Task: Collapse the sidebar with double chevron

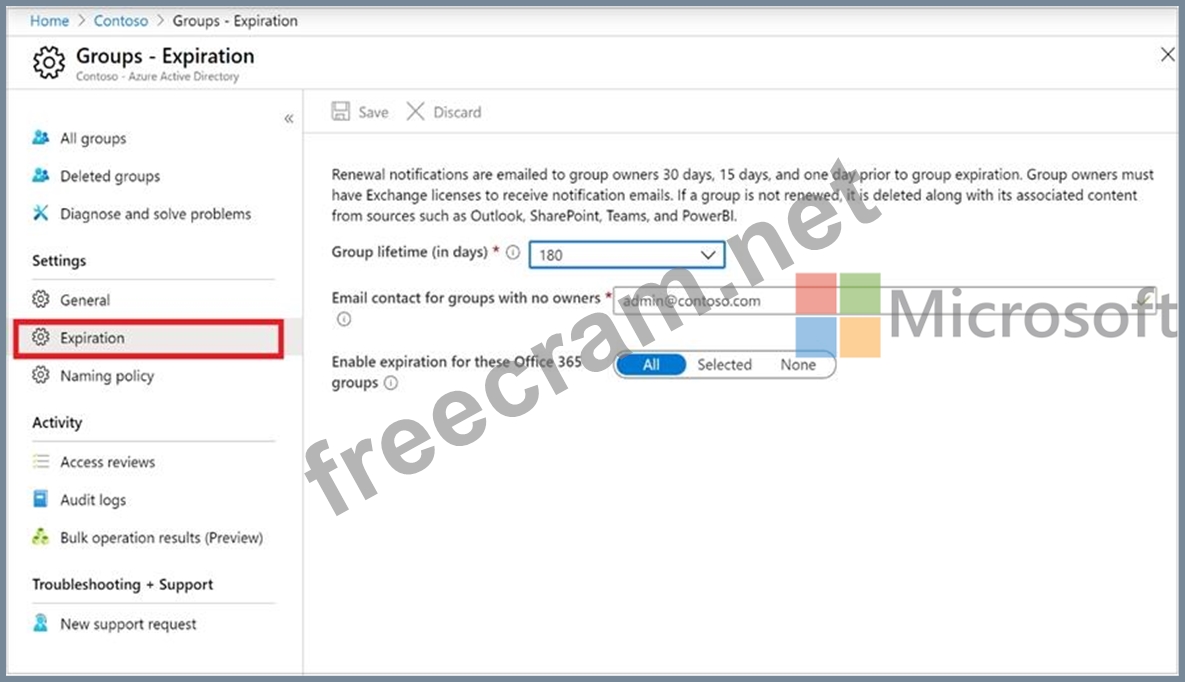Action: (289, 118)
